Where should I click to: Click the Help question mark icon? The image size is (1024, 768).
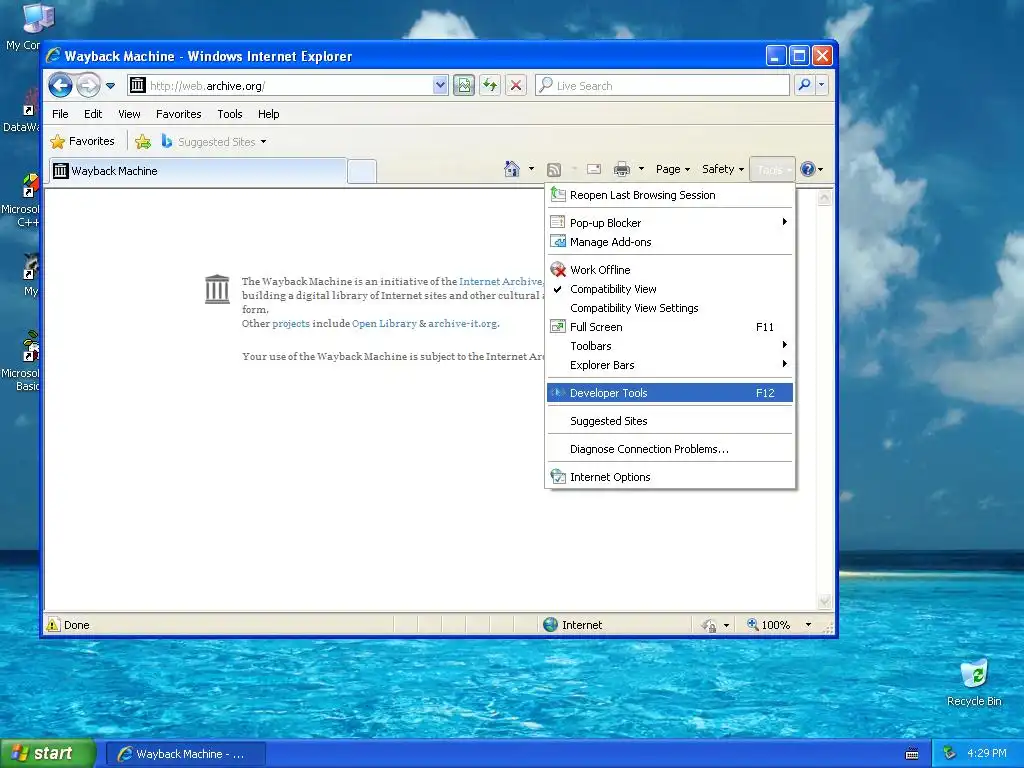(808, 169)
